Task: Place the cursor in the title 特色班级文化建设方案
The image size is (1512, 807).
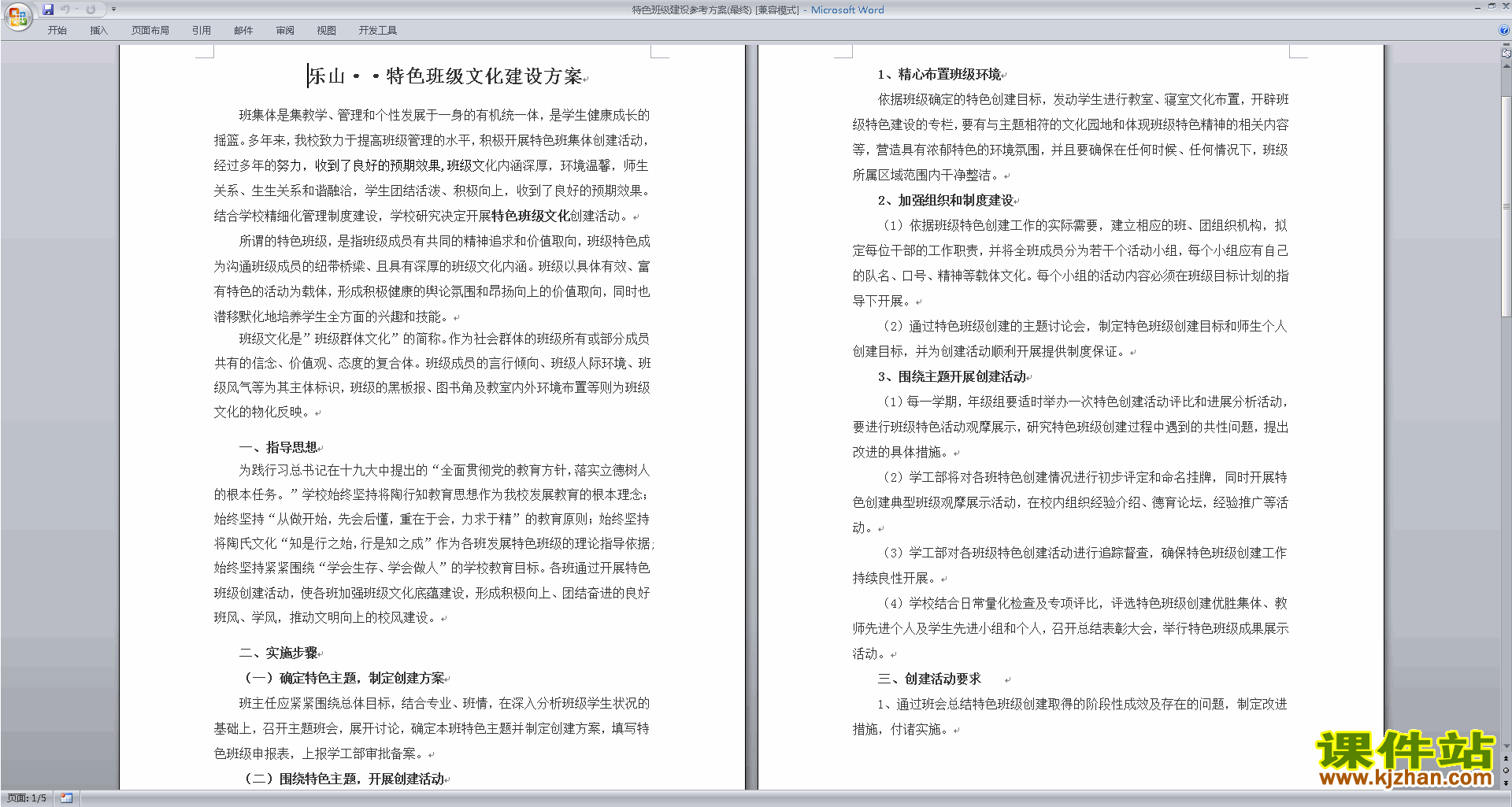Action: (x=484, y=76)
